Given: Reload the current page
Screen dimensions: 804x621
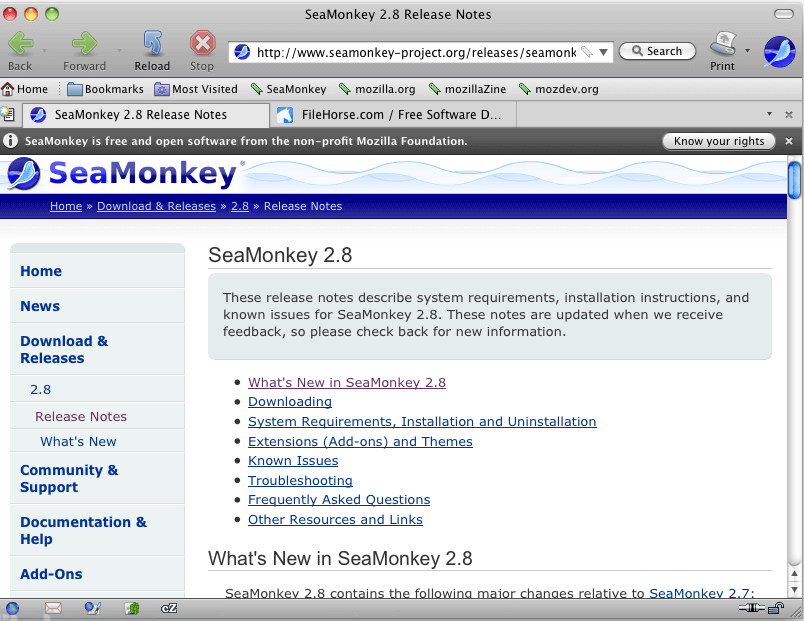Looking at the screenshot, I should [152, 44].
